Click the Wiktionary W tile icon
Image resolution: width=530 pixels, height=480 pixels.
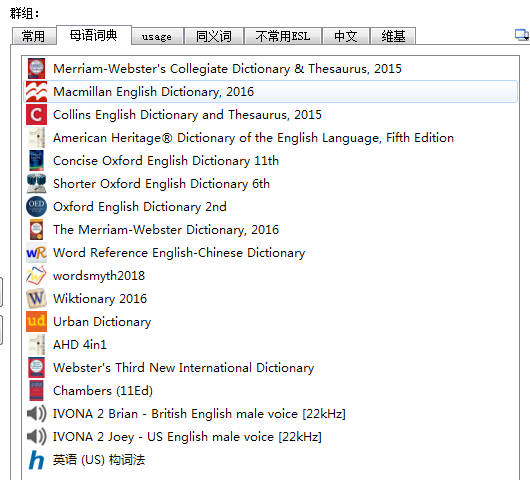36,298
